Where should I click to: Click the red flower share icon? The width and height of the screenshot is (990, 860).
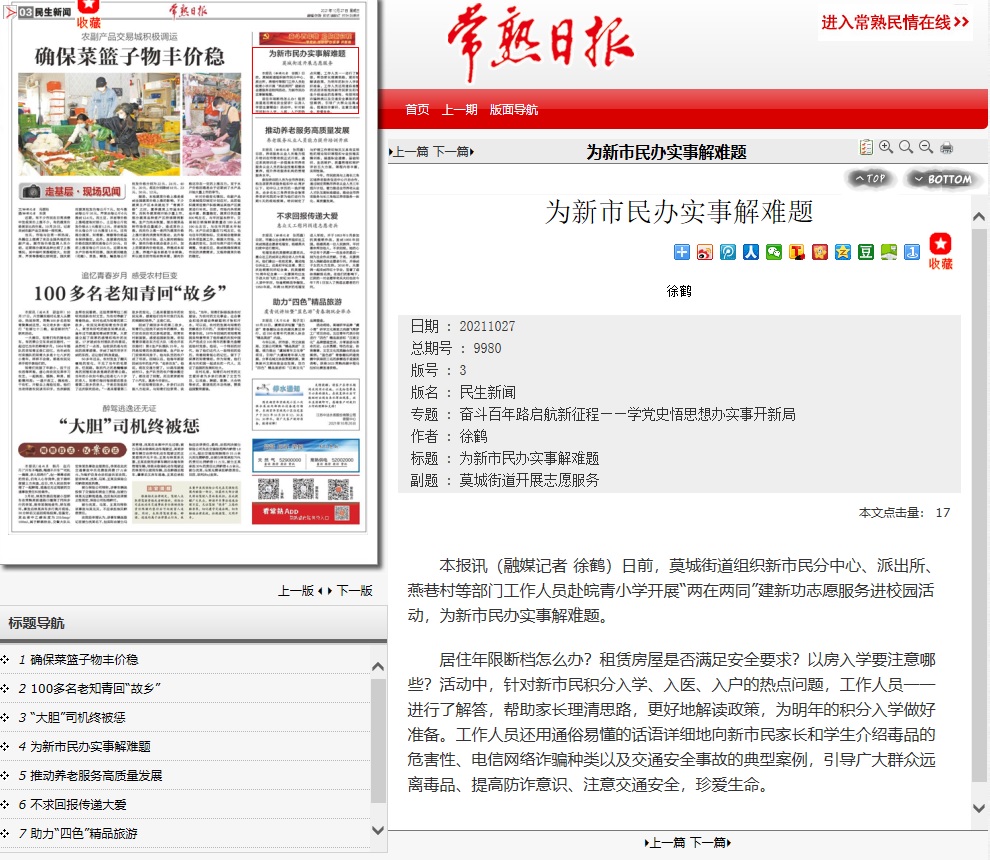820,253
